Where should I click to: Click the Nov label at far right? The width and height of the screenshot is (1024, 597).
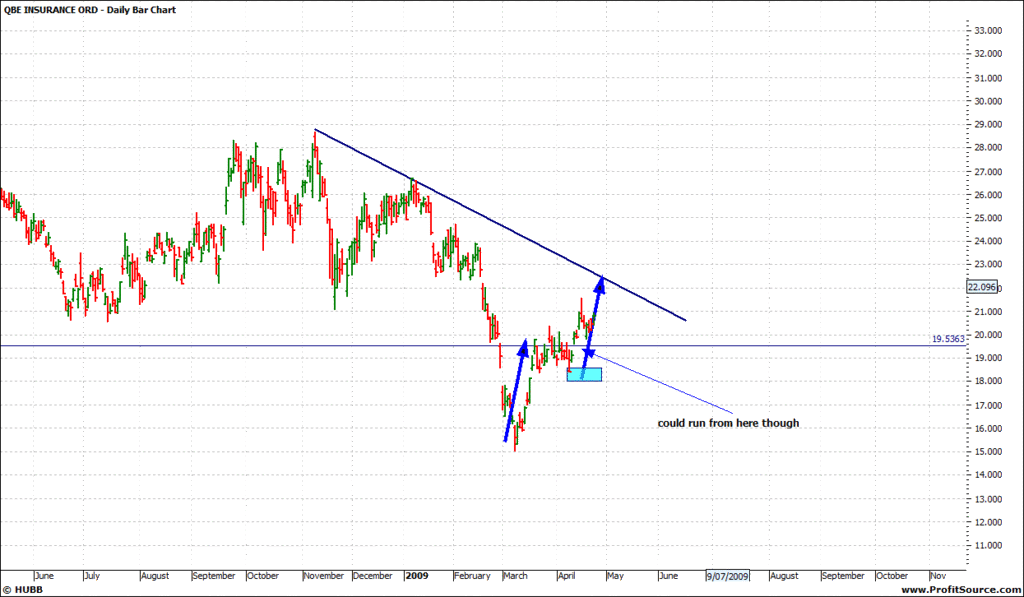(938, 576)
